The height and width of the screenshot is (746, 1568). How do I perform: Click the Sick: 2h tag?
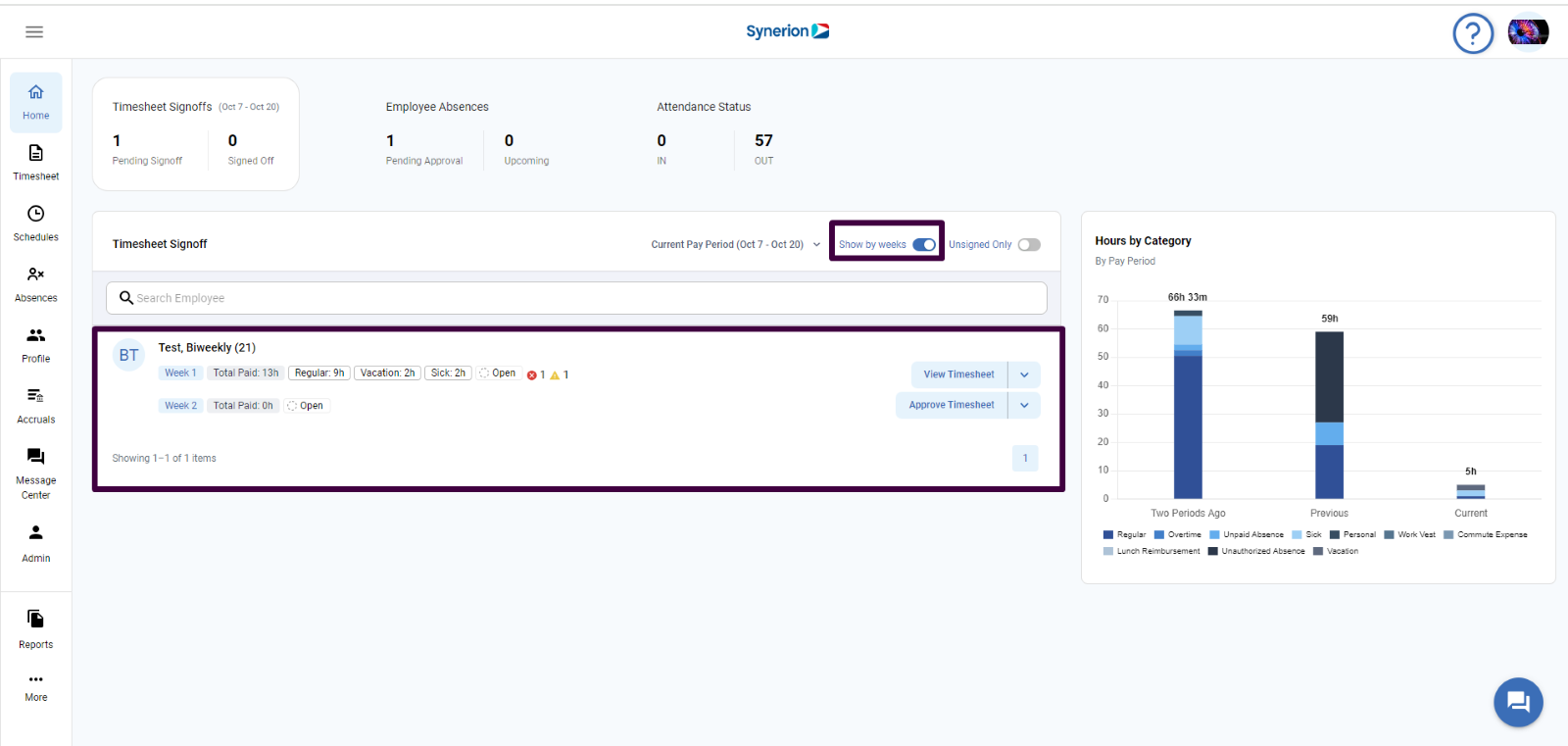point(448,373)
